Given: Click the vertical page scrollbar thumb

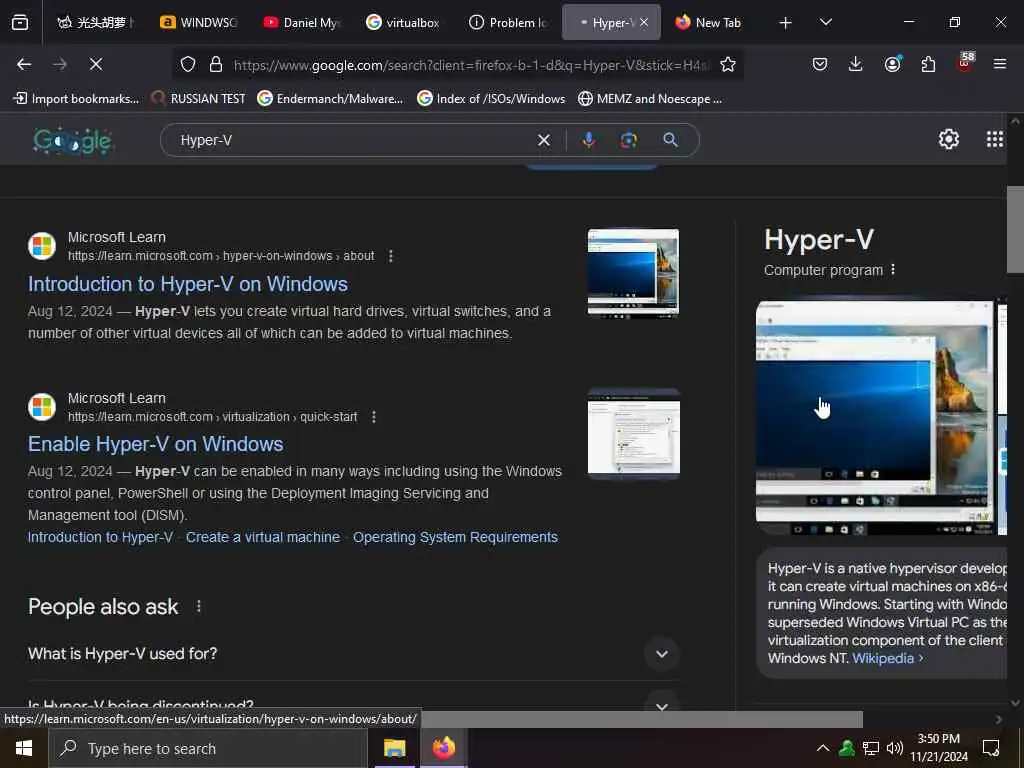Looking at the screenshot, I should point(1015,229).
